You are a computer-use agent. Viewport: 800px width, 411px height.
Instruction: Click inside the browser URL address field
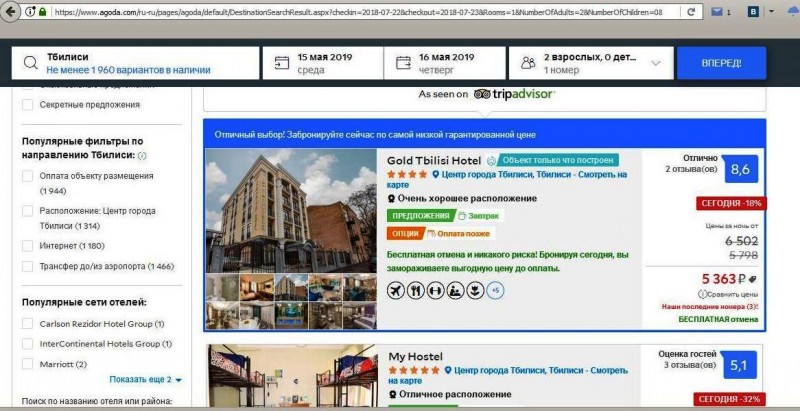[x=357, y=11]
